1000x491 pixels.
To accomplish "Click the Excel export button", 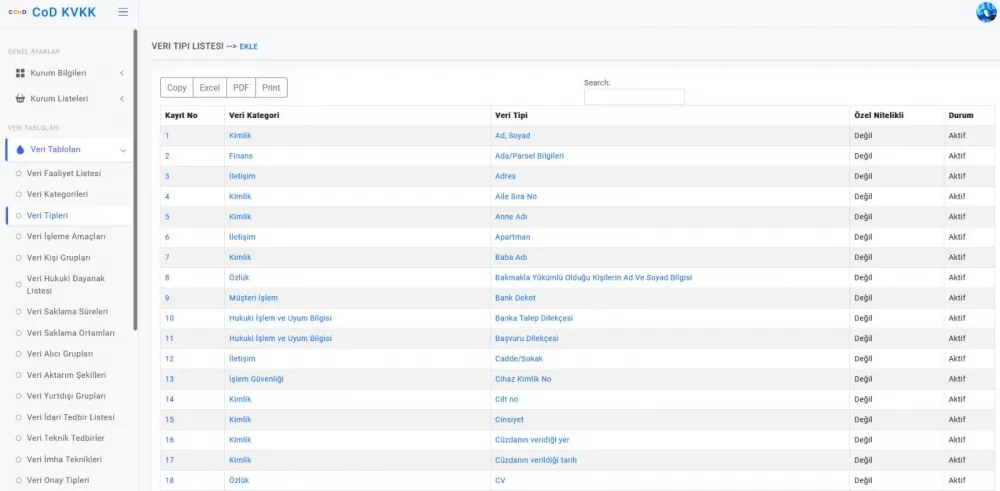I will coord(210,88).
